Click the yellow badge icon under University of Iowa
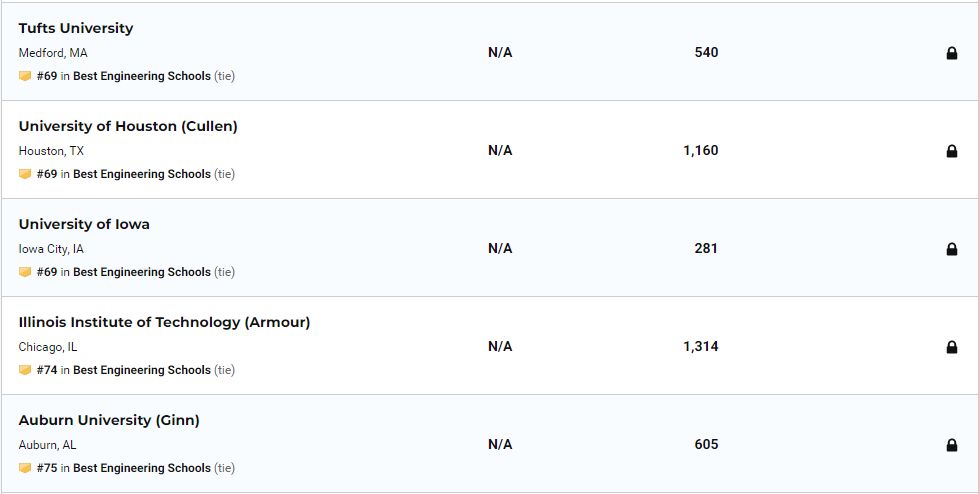This screenshot has width=979, height=494. (x=25, y=272)
